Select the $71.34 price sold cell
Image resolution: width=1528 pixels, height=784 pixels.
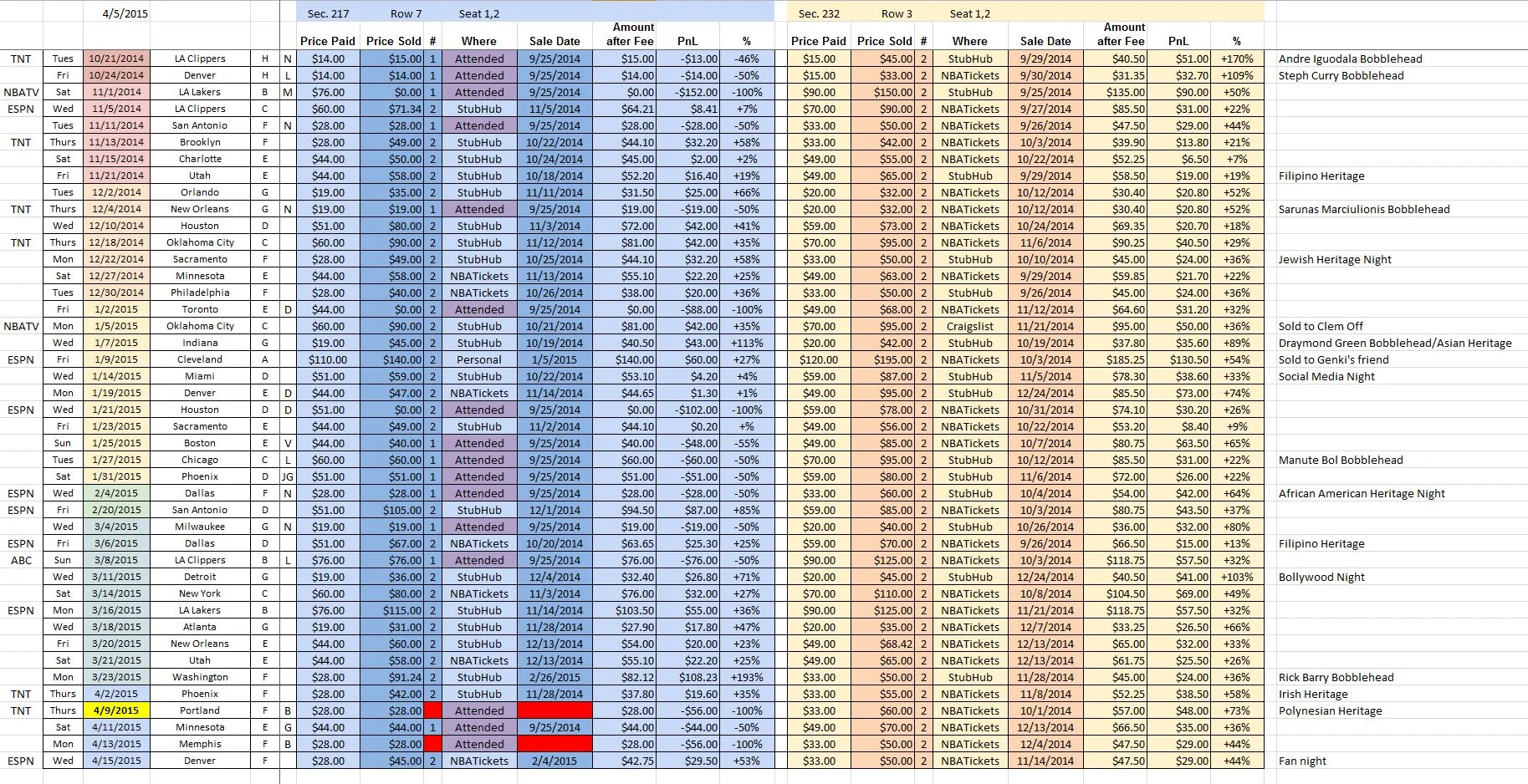tap(392, 109)
